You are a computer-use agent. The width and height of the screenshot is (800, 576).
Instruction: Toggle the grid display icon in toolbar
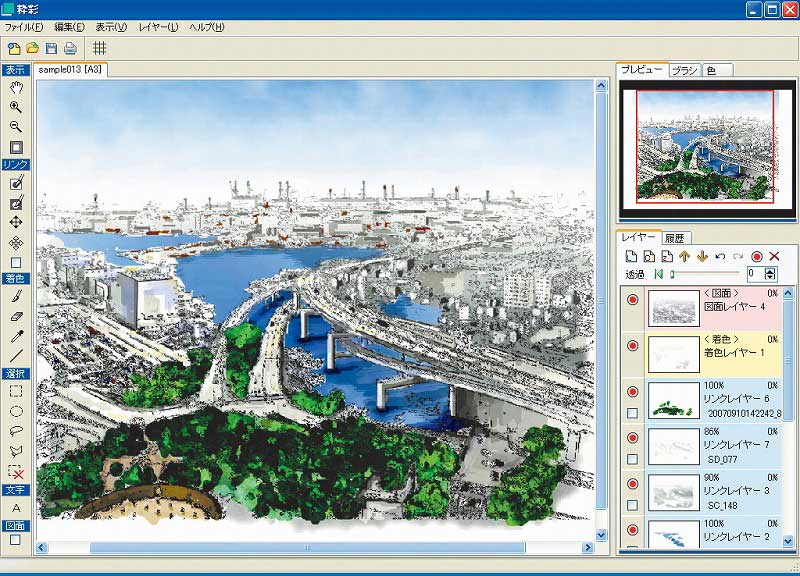click(x=99, y=48)
